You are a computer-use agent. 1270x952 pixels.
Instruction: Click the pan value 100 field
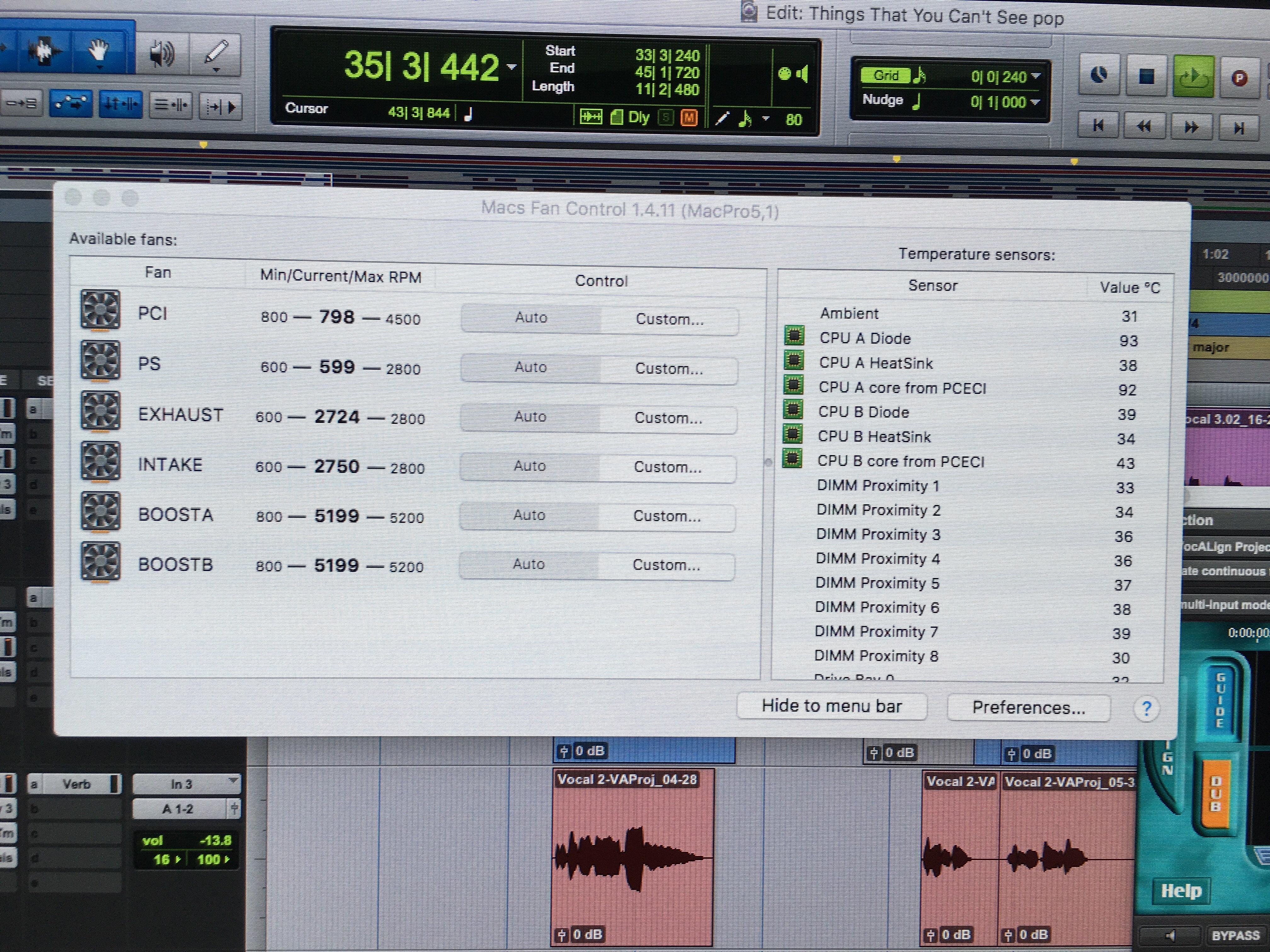pyautogui.click(x=213, y=860)
